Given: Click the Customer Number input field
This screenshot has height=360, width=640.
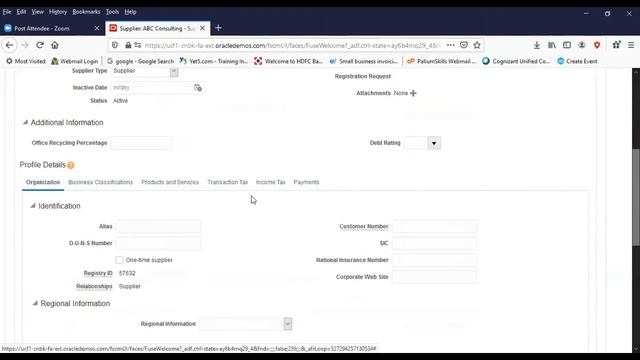Looking at the screenshot, I should pos(434,227).
